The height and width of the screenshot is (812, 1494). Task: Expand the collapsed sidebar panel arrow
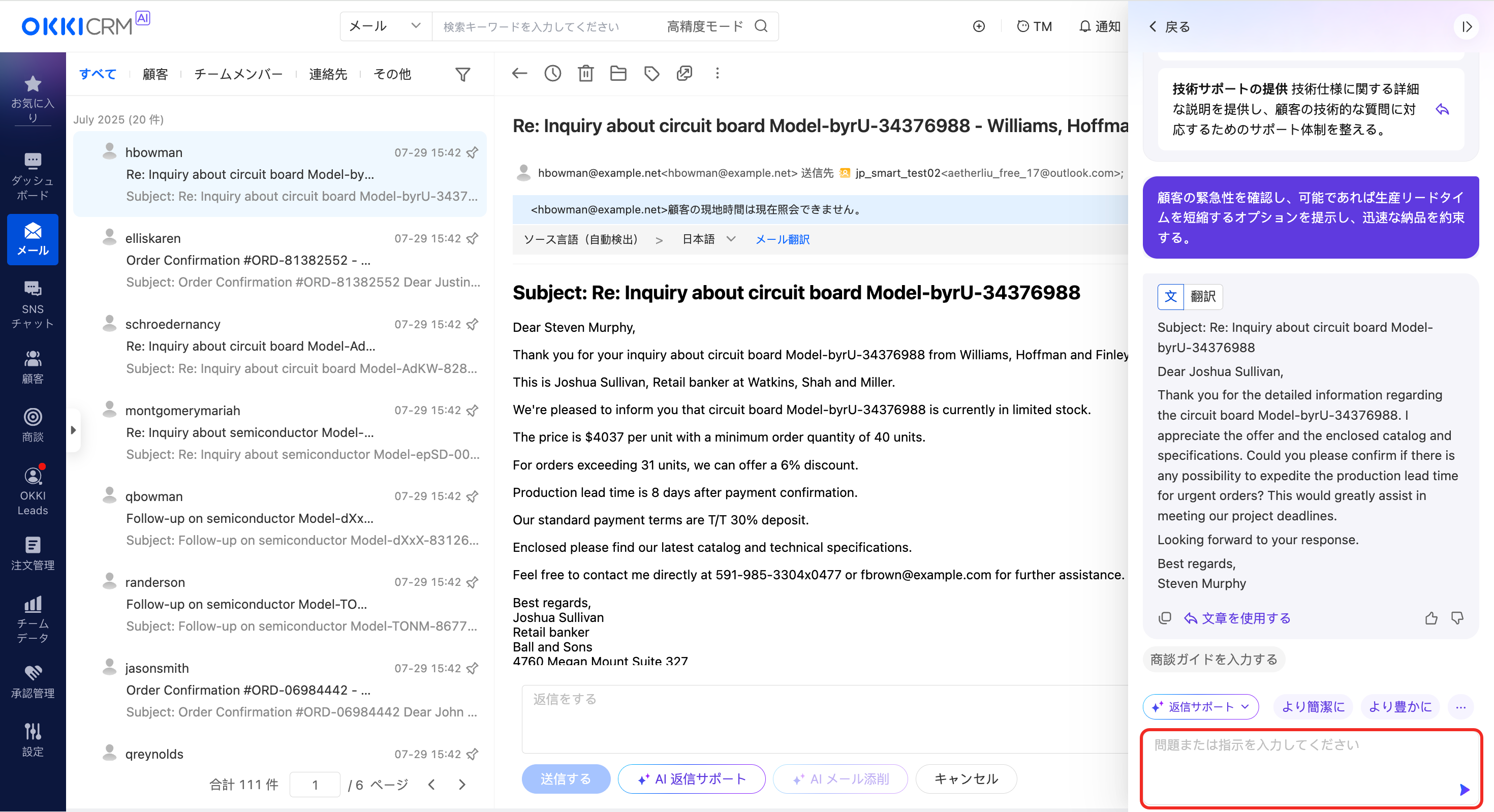pos(73,430)
